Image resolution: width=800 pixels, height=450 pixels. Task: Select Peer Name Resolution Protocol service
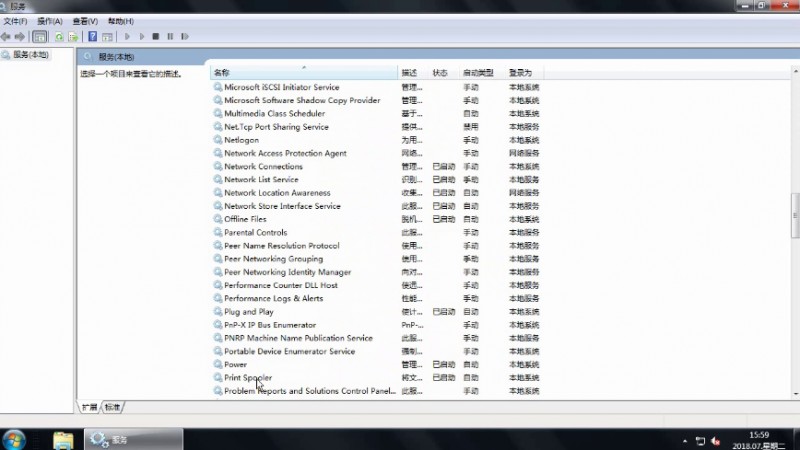[282, 245]
